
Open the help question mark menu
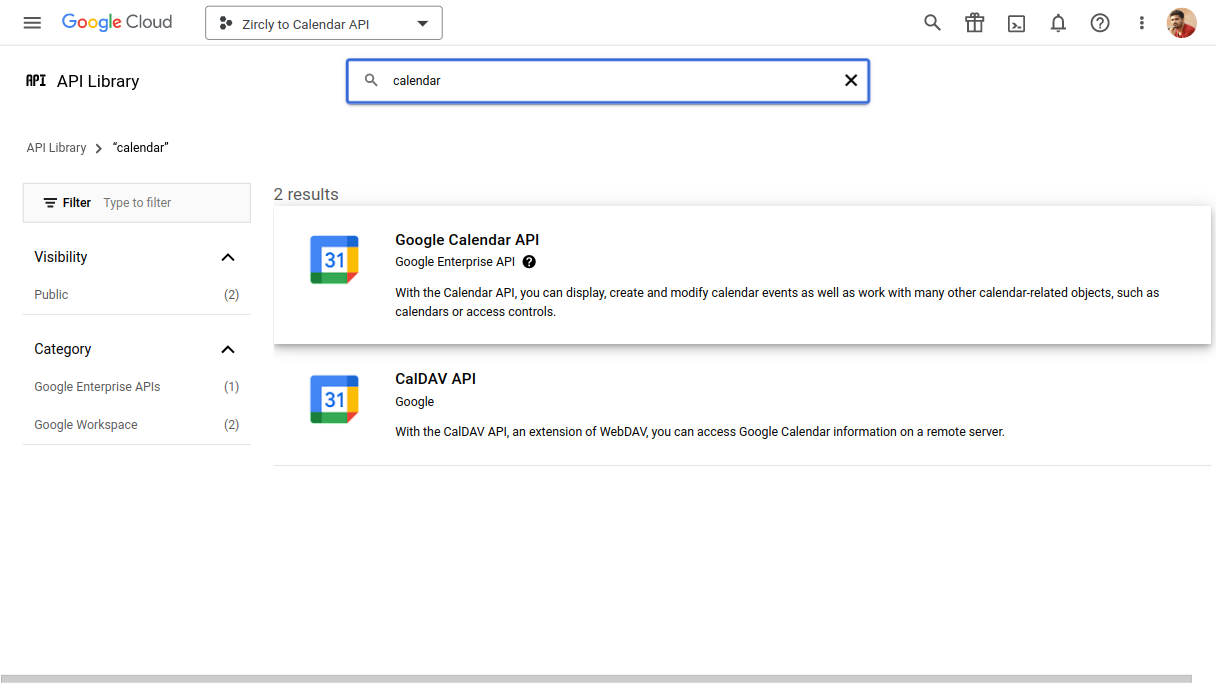coord(1100,23)
